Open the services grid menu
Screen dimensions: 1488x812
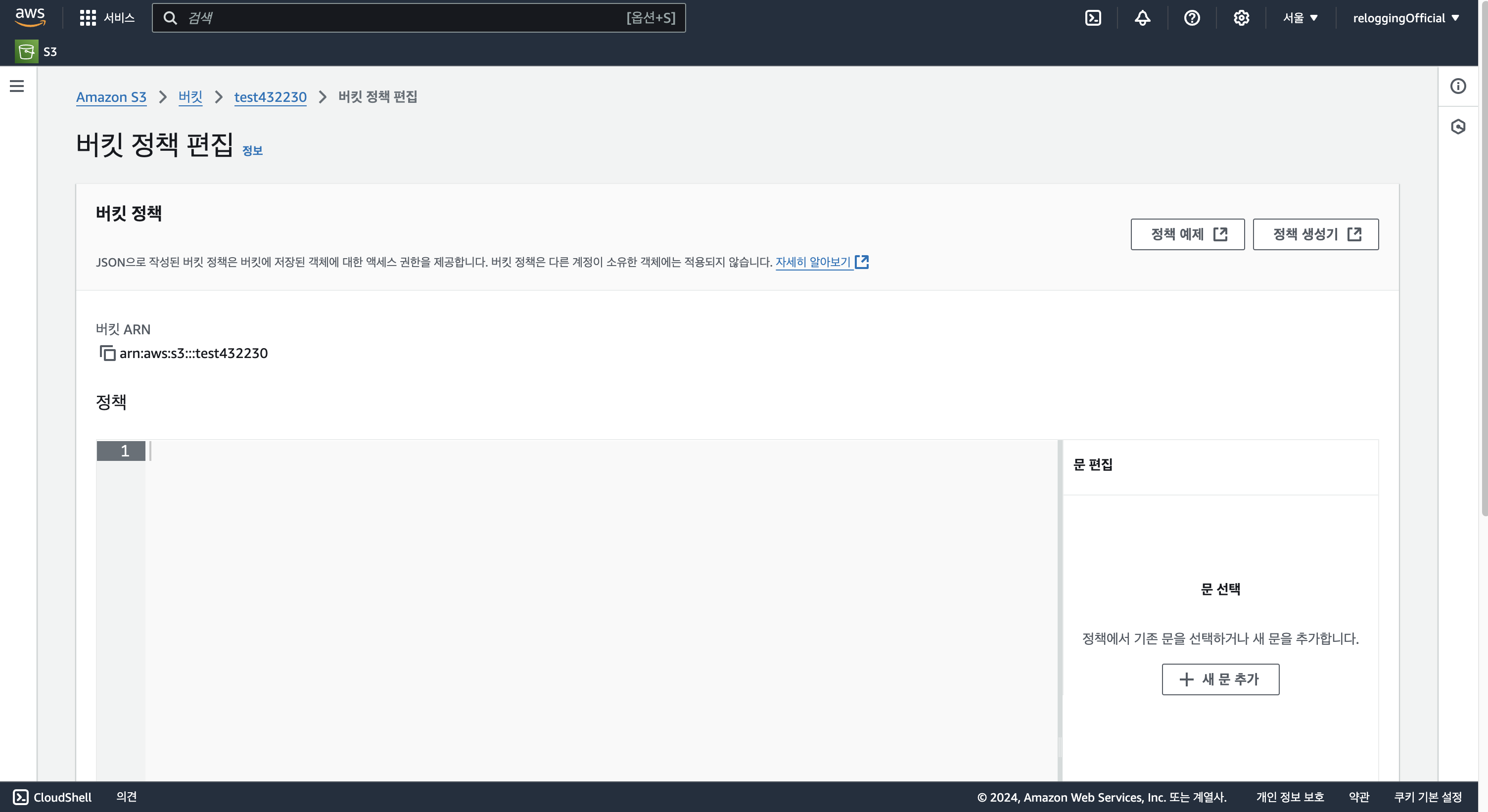[88, 18]
